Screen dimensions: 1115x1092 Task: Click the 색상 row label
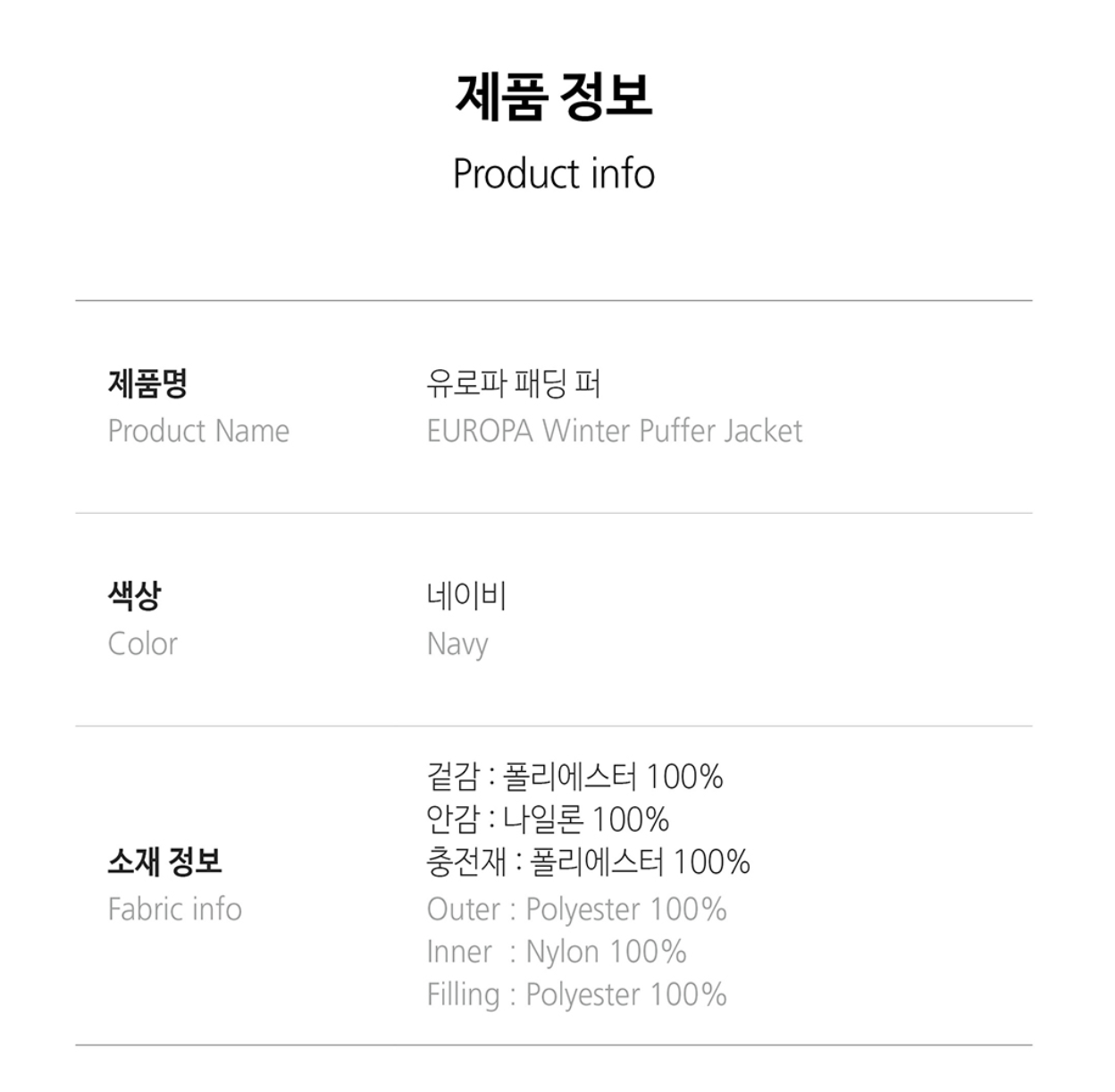click(134, 595)
